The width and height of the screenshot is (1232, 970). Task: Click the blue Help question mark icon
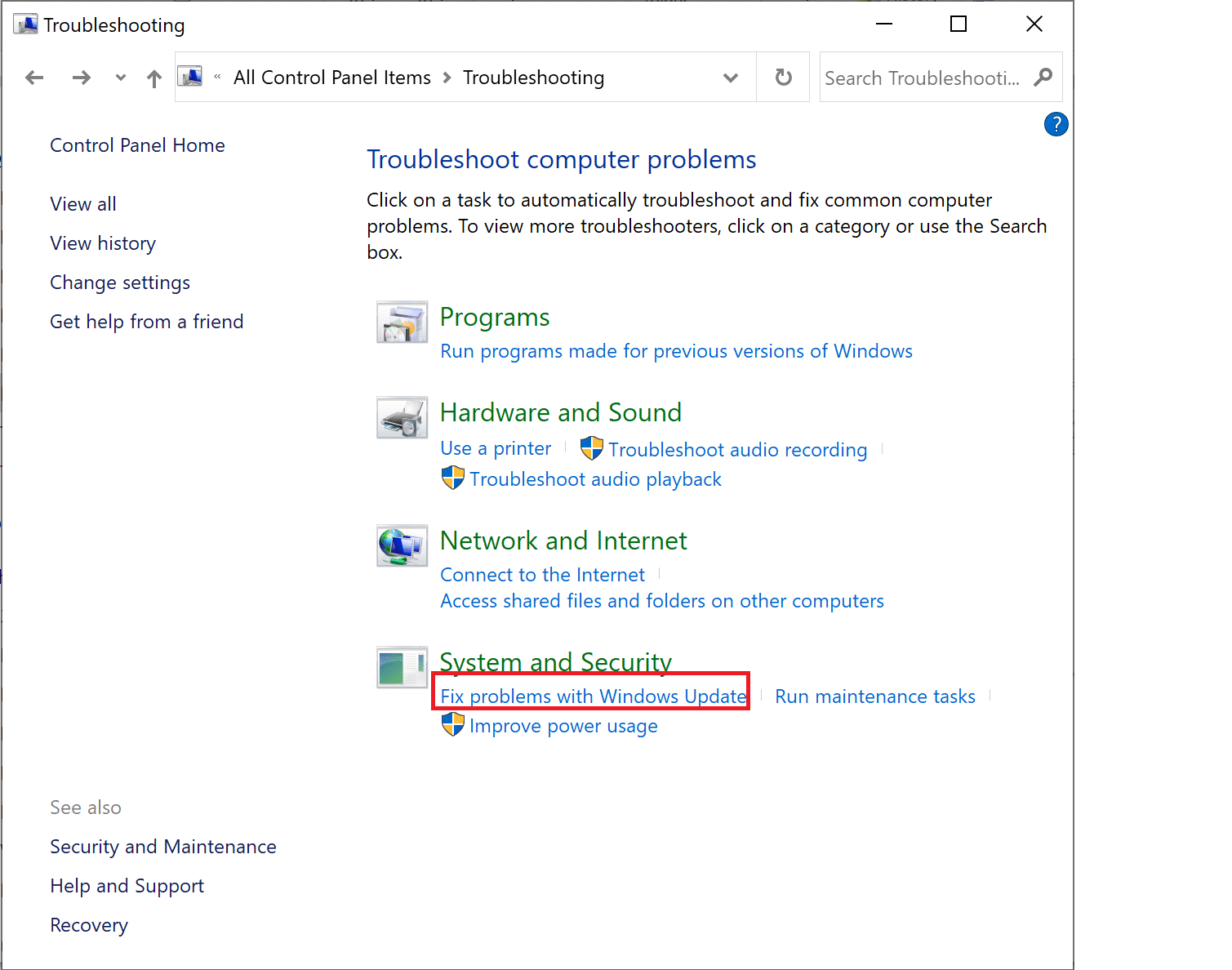pyautogui.click(x=1056, y=124)
